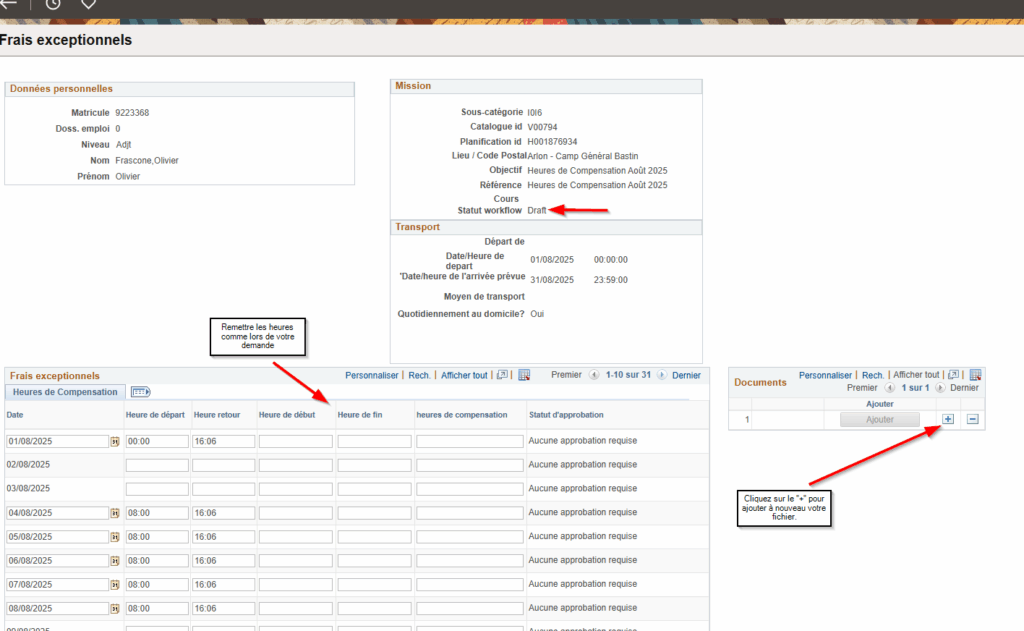Screen dimensions: 1024x631
Task: Open the recently visited clock icon
Action: (x=52, y=4)
